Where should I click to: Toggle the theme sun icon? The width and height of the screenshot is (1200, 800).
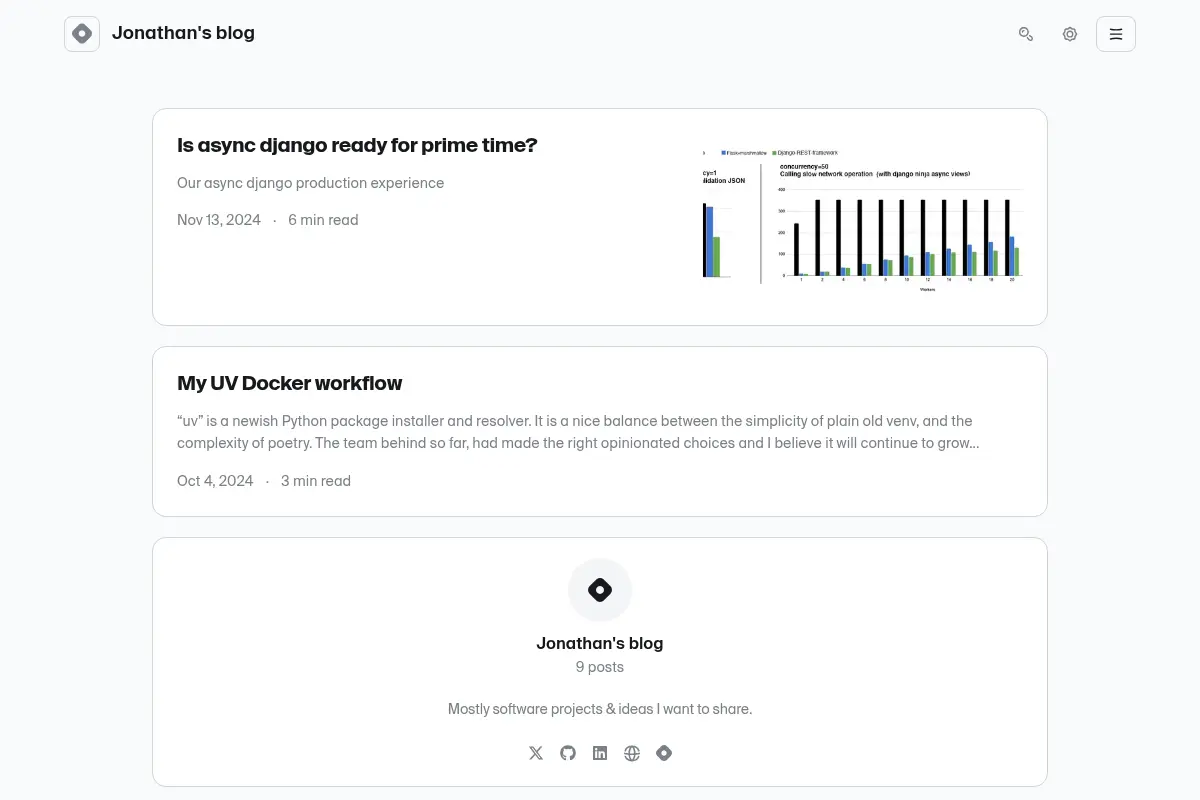tap(1070, 34)
